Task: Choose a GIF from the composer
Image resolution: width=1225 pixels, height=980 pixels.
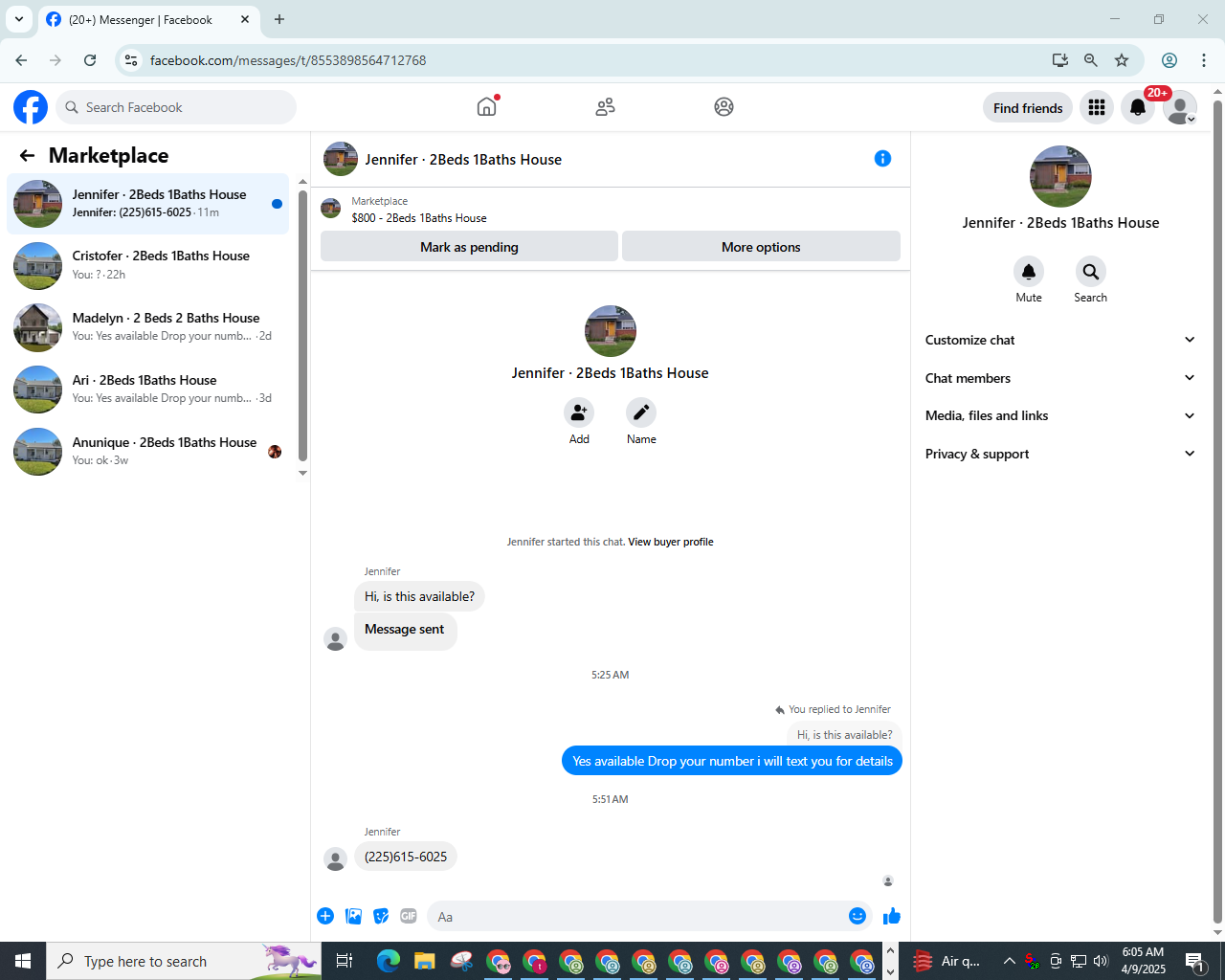Action: coord(409,916)
